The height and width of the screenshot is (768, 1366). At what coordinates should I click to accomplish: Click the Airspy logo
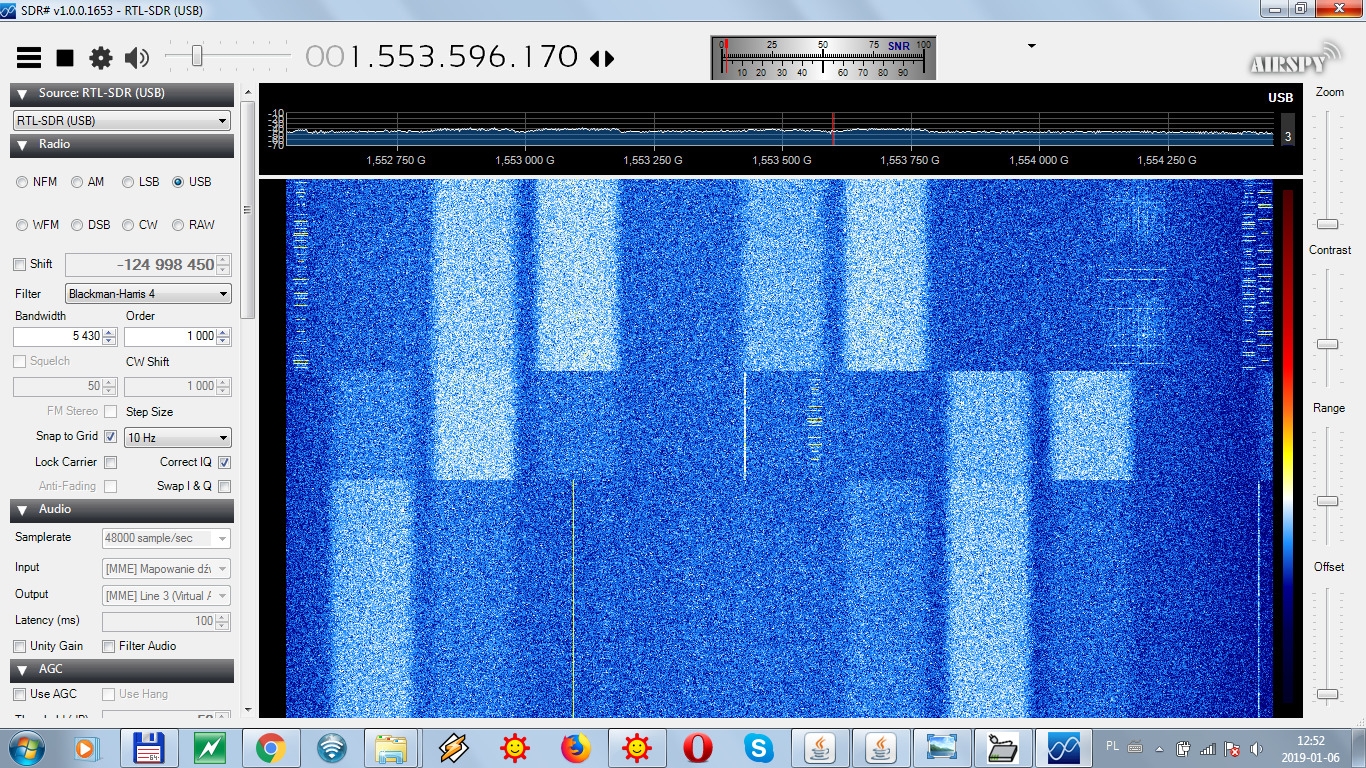(x=1294, y=57)
